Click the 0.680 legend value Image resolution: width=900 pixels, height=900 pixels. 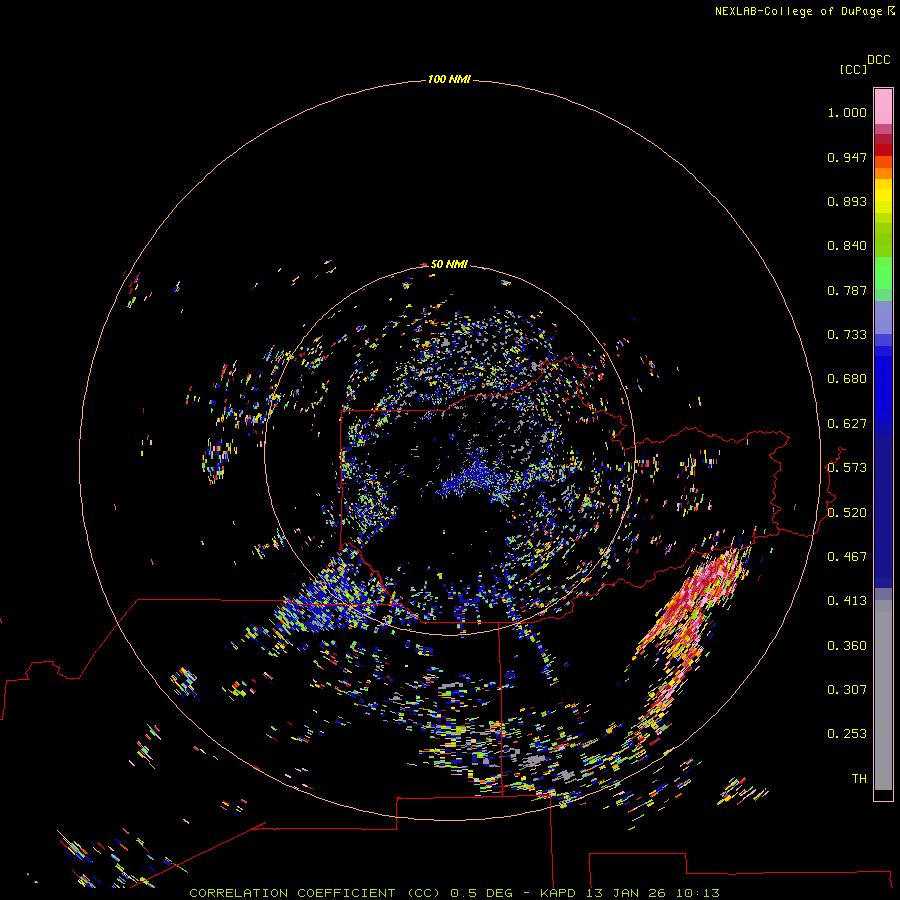(x=847, y=379)
